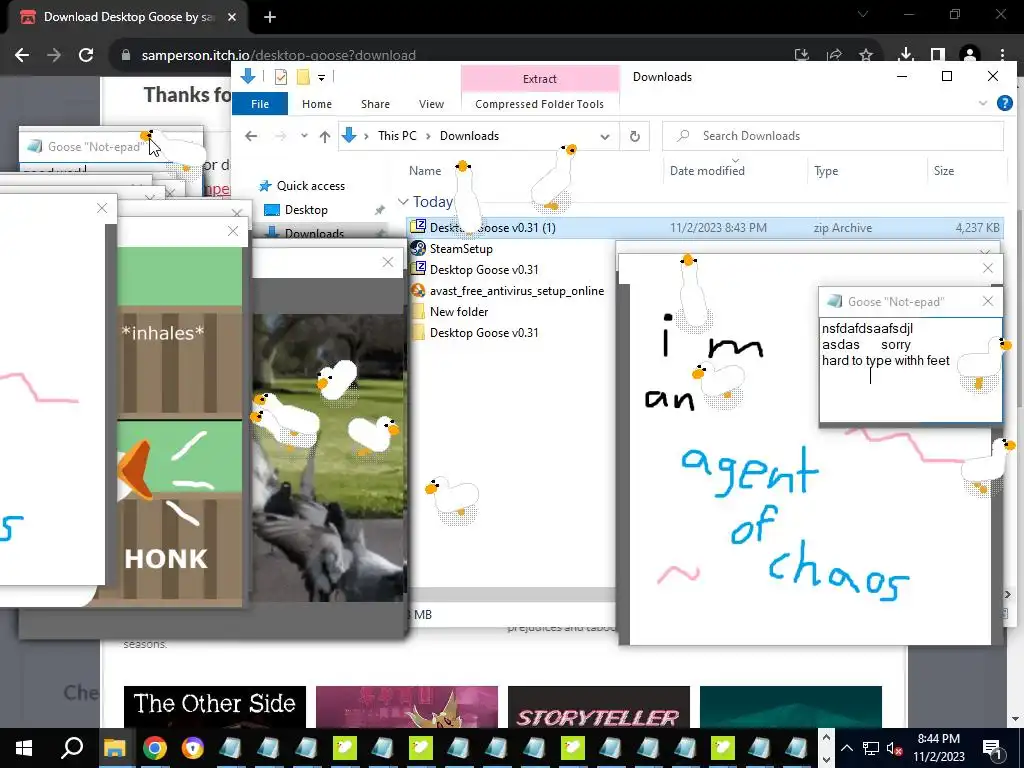1024x768 pixels.
Task: Click This PC in the breadcrumb
Action: (x=397, y=136)
